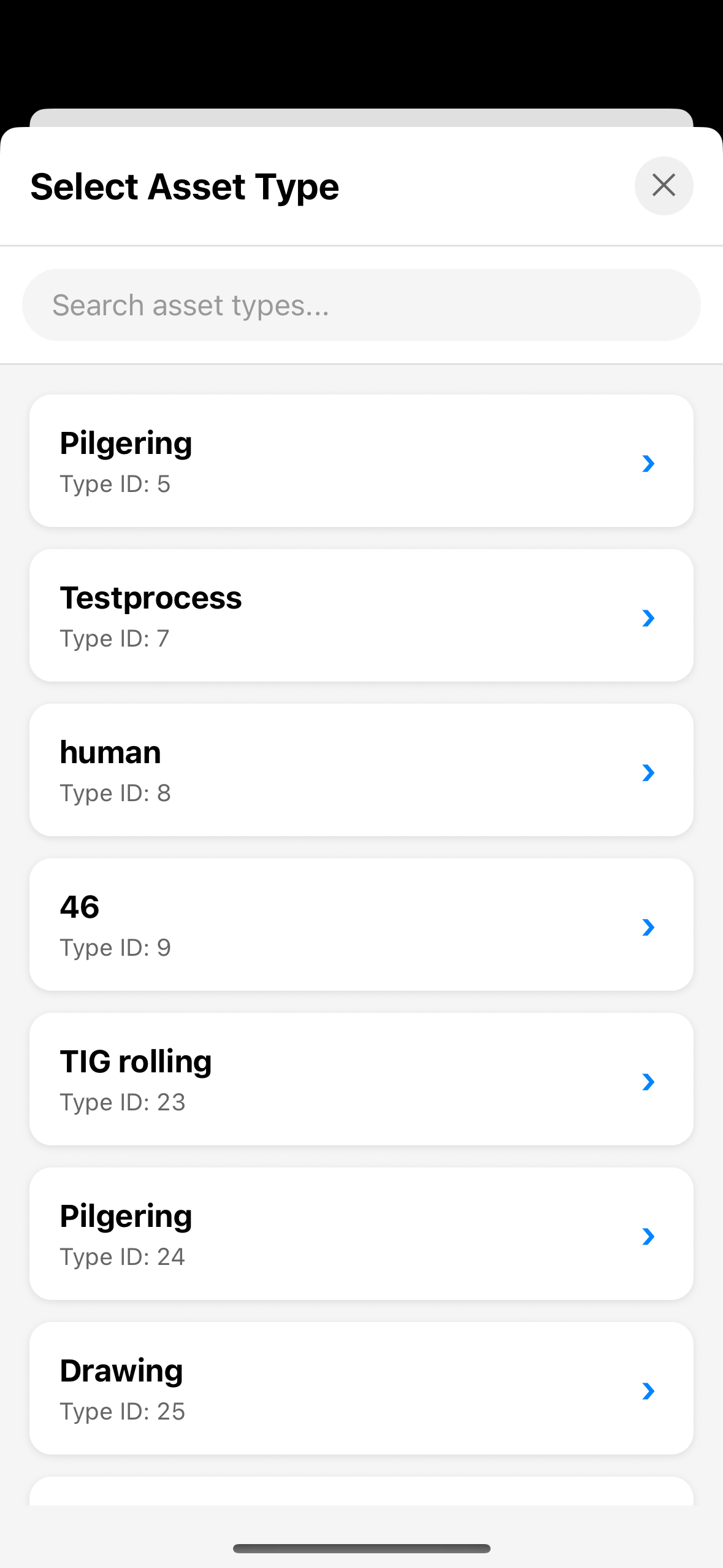723x1568 pixels.
Task: Tap the chevron on Drawing row
Action: (648, 1391)
